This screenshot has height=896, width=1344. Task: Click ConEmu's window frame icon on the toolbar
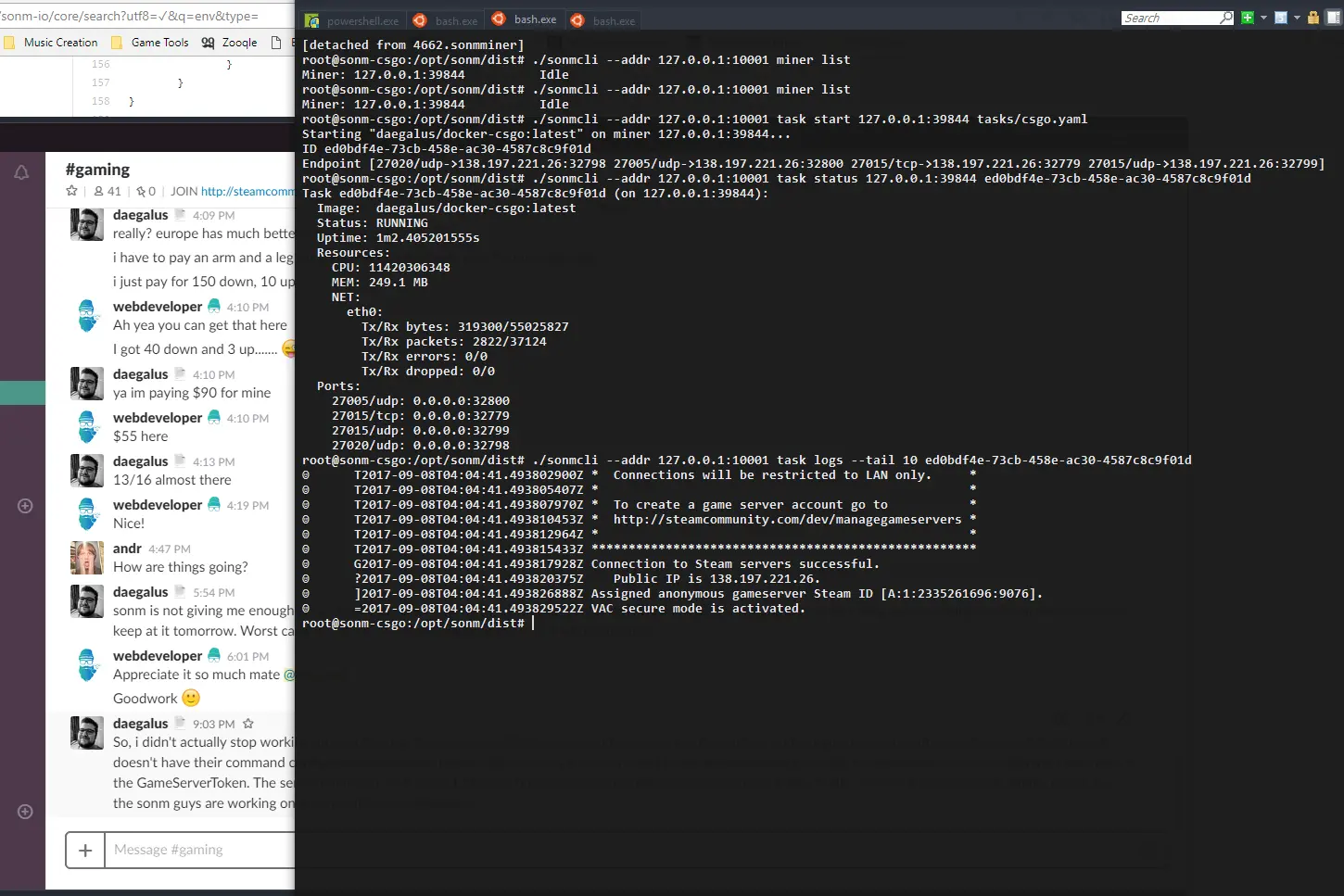coord(1332,18)
